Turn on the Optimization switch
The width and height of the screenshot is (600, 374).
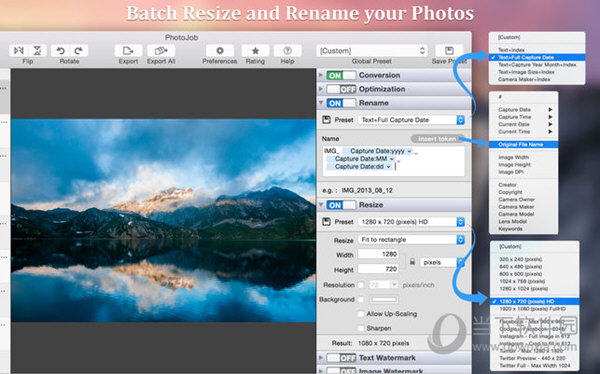pos(341,89)
